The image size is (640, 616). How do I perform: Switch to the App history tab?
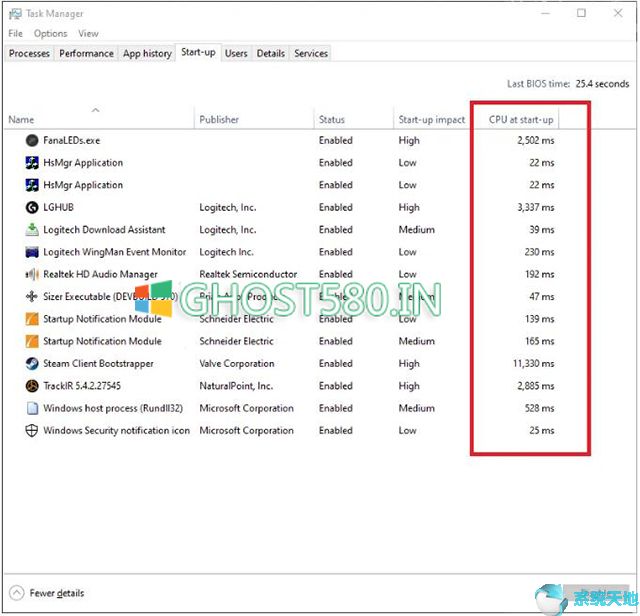click(147, 53)
